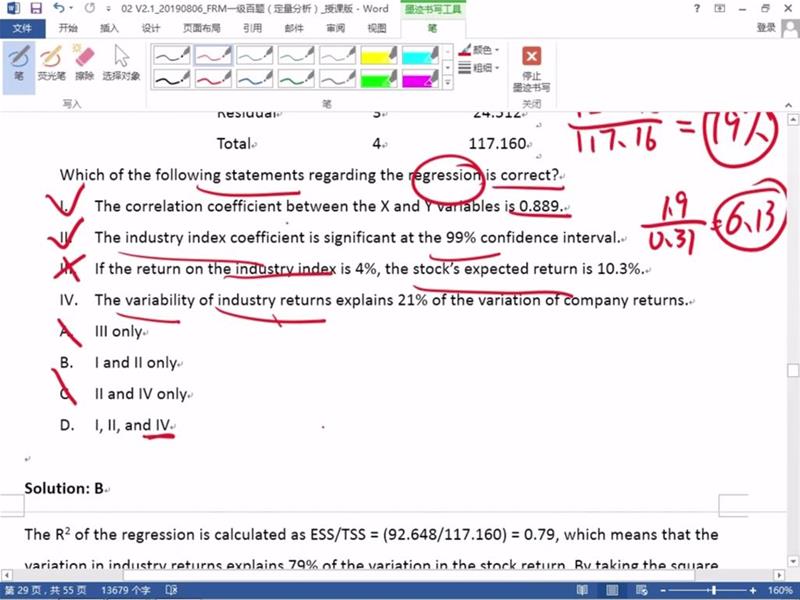
Task: Click the 160% zoom level
Action: (x=780, y=590)
